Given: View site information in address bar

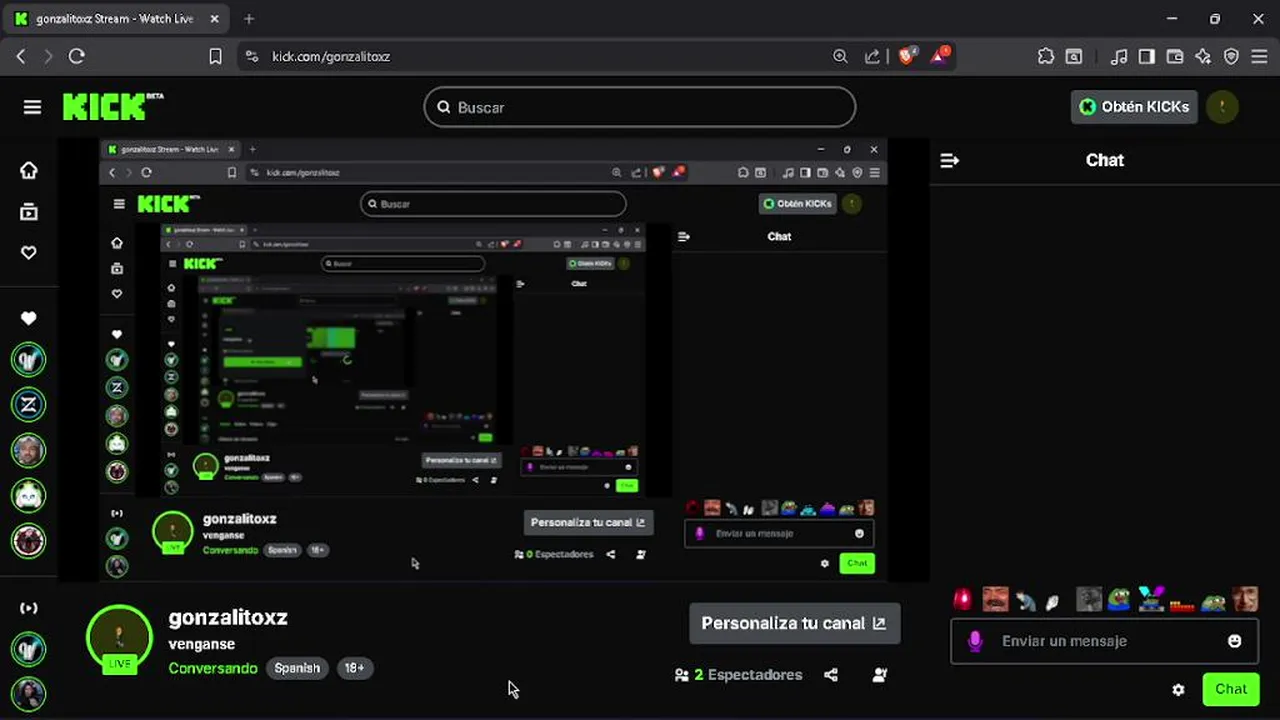Looking at the screenshot, I should 251,56.
